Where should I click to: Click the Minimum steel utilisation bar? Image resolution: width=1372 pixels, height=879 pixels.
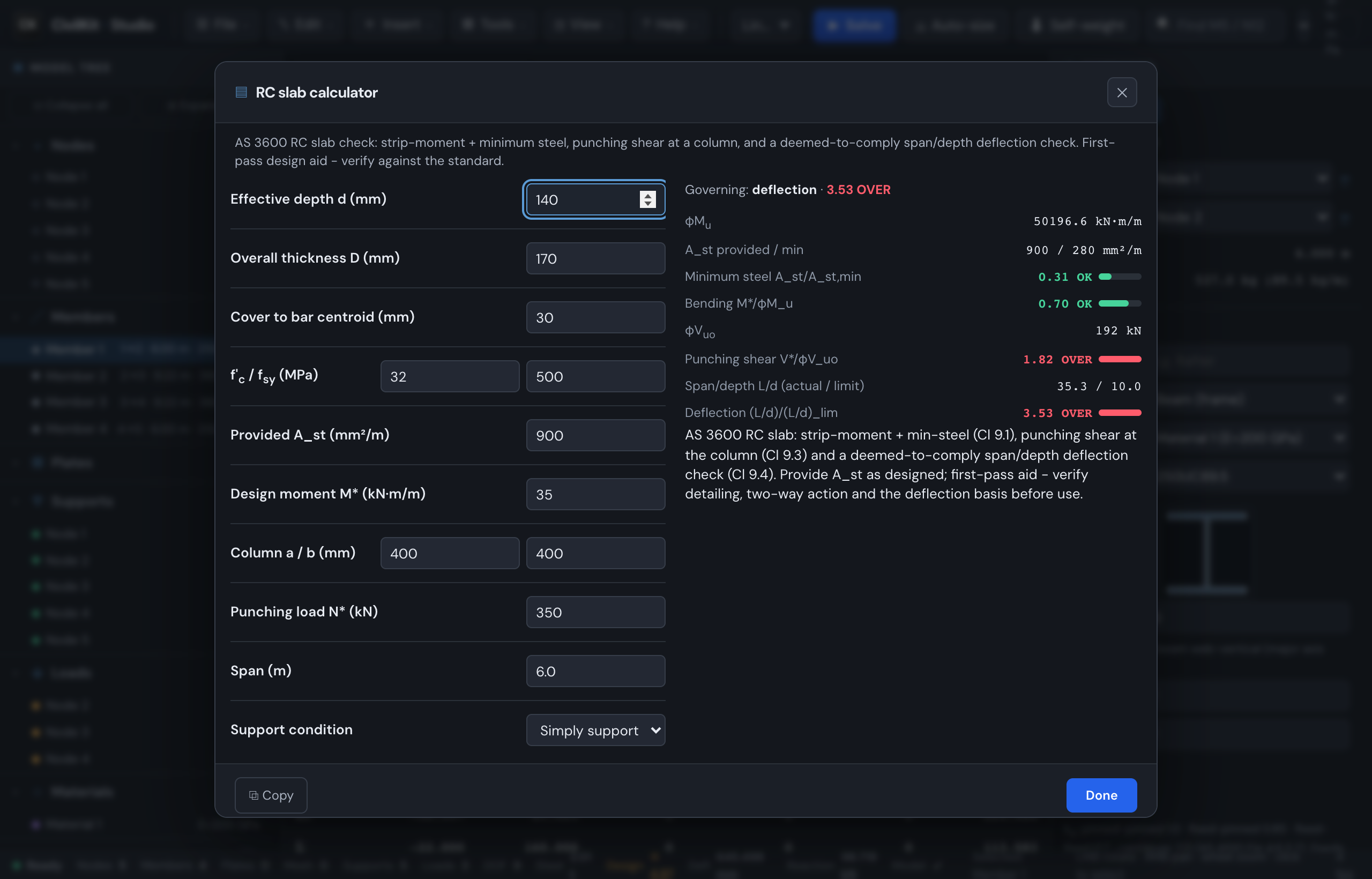pyautogui.click(x=1120, y=277)
